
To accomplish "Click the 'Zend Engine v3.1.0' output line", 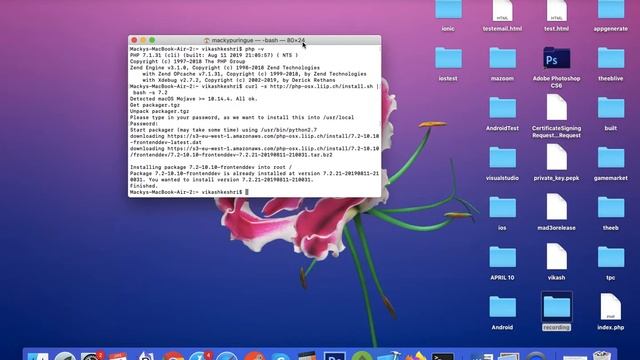I will (225, 68).
